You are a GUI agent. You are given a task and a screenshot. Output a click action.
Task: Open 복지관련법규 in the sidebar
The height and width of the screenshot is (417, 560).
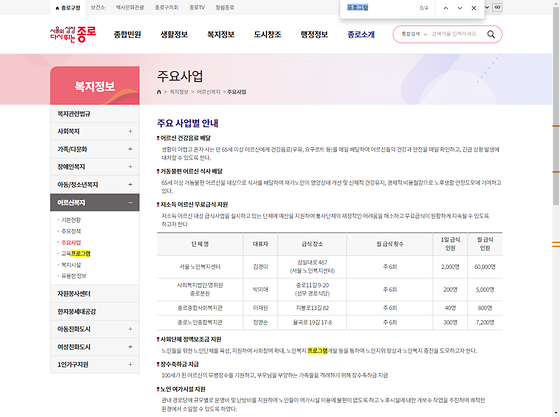95,114
